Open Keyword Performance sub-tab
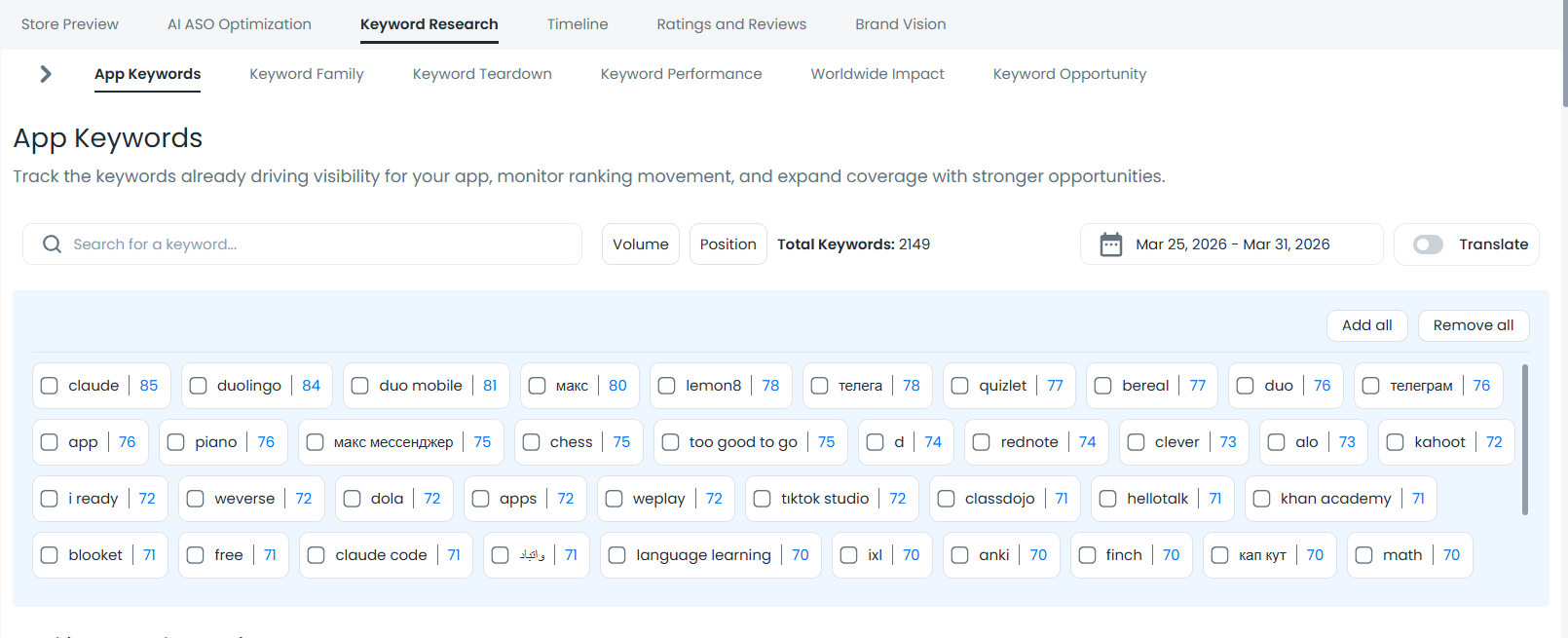 (x=682, y=74)
